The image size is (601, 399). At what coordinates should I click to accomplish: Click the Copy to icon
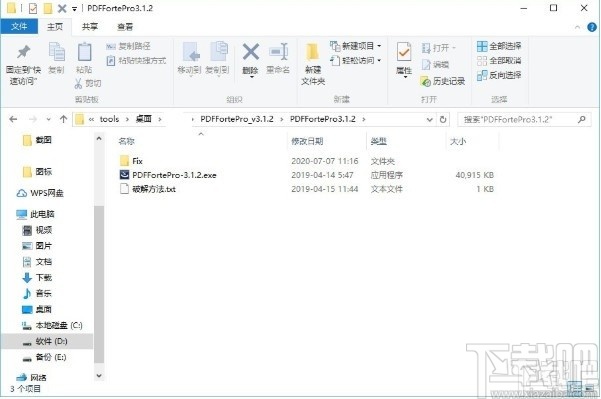pyautogui.click(x=218, y=52)
